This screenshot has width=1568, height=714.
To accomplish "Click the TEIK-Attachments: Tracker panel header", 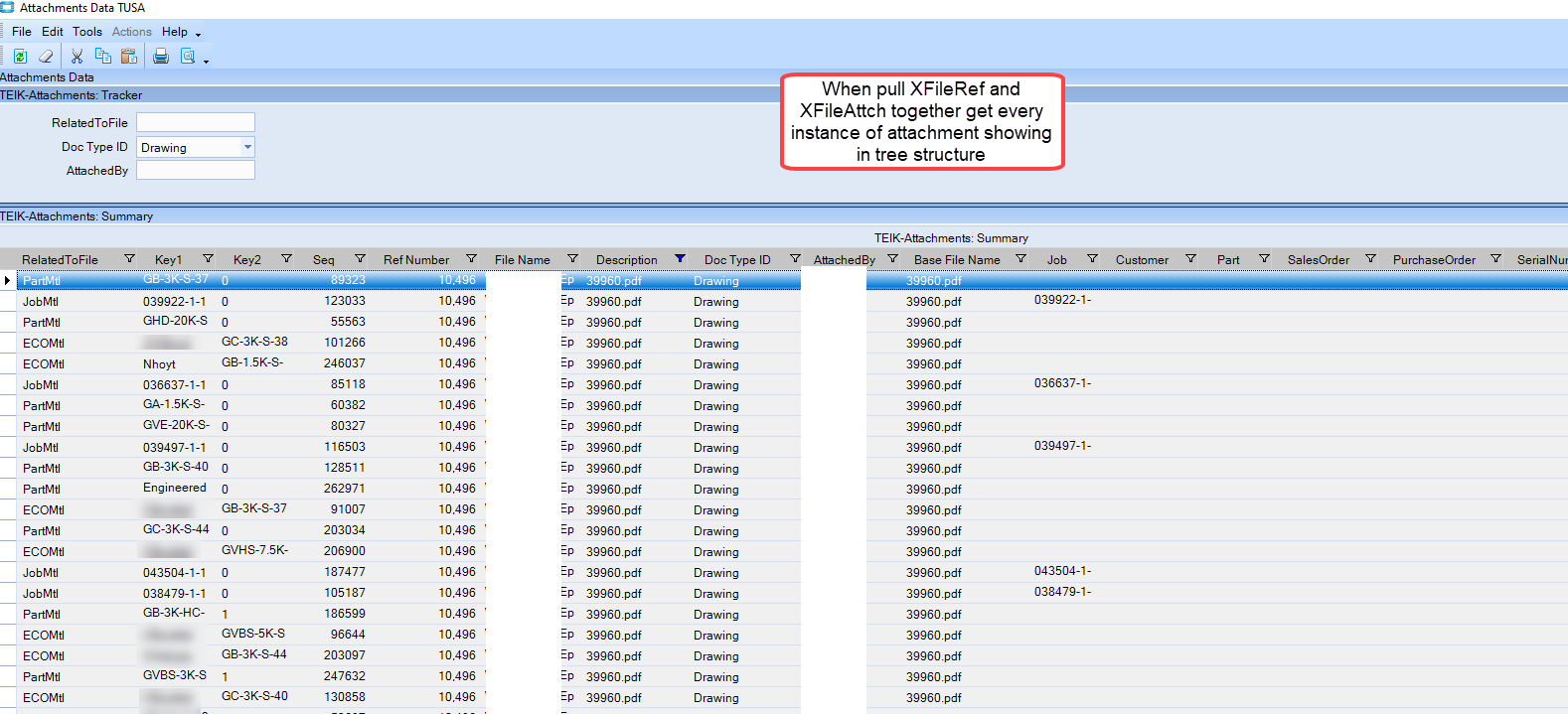I will (784, 95).
